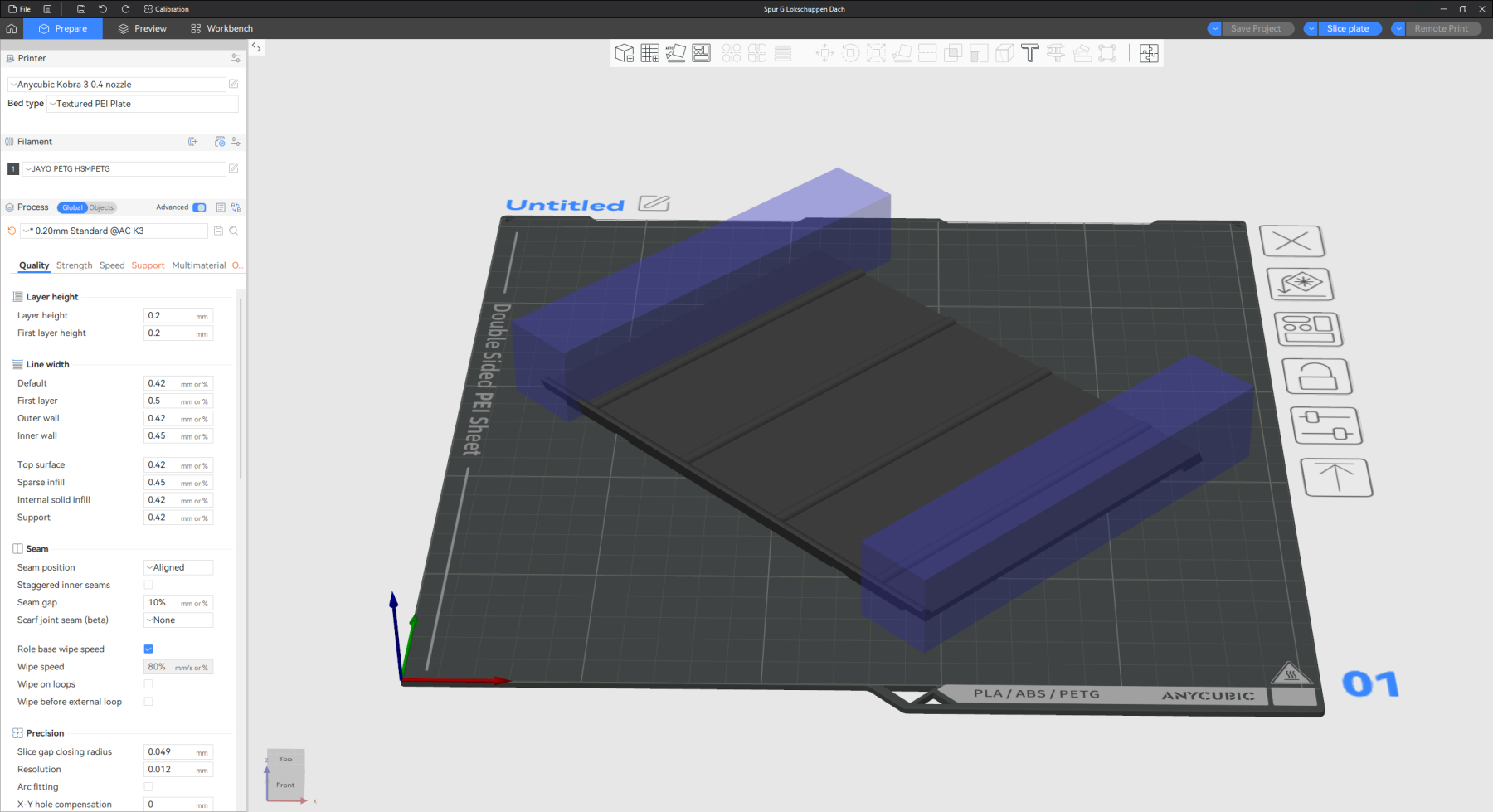1493x812 pixels.
Task: Click the Layer height input field
Action: [169, 316]
